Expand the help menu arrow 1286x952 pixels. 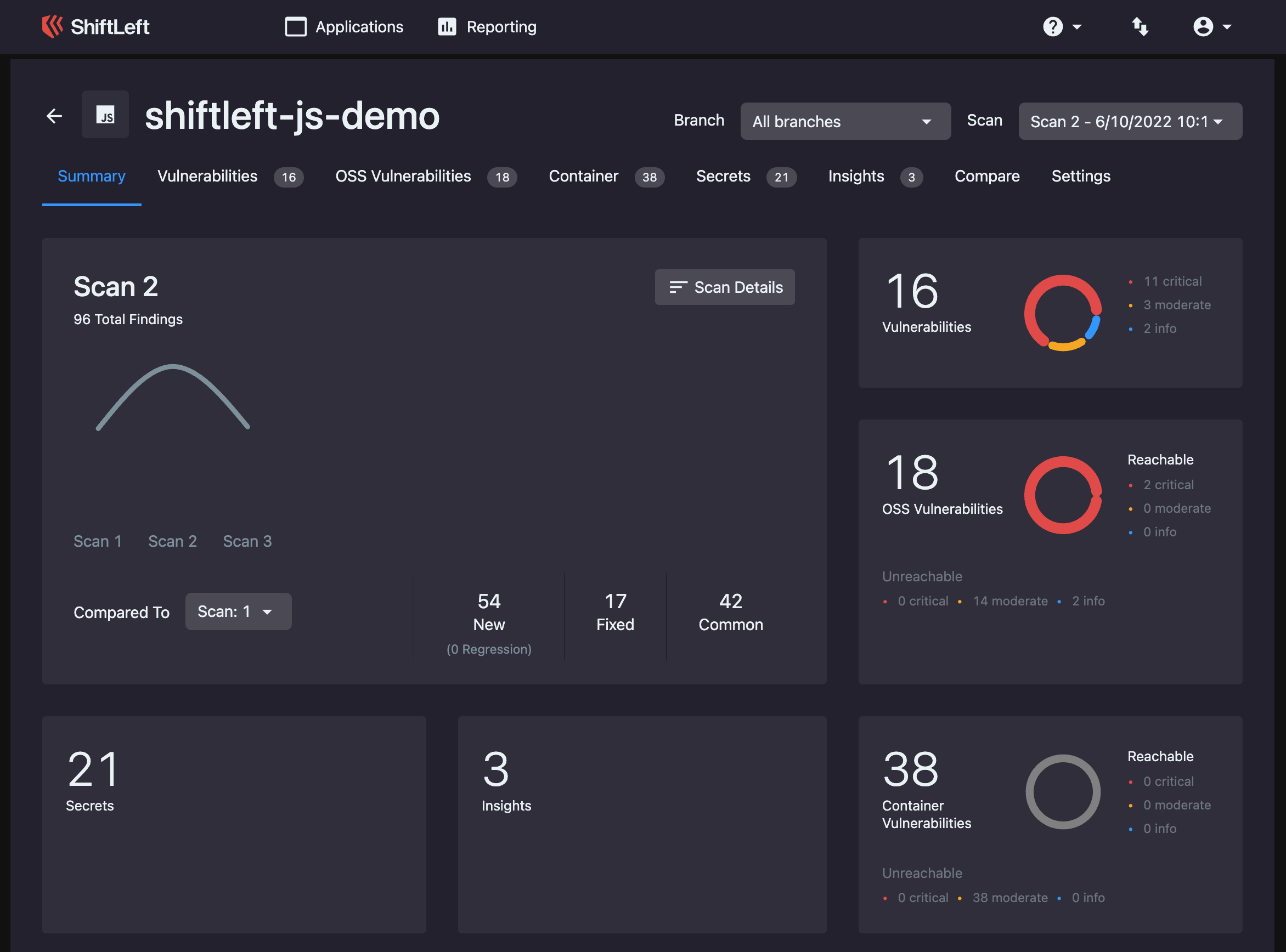[1077, 26]
